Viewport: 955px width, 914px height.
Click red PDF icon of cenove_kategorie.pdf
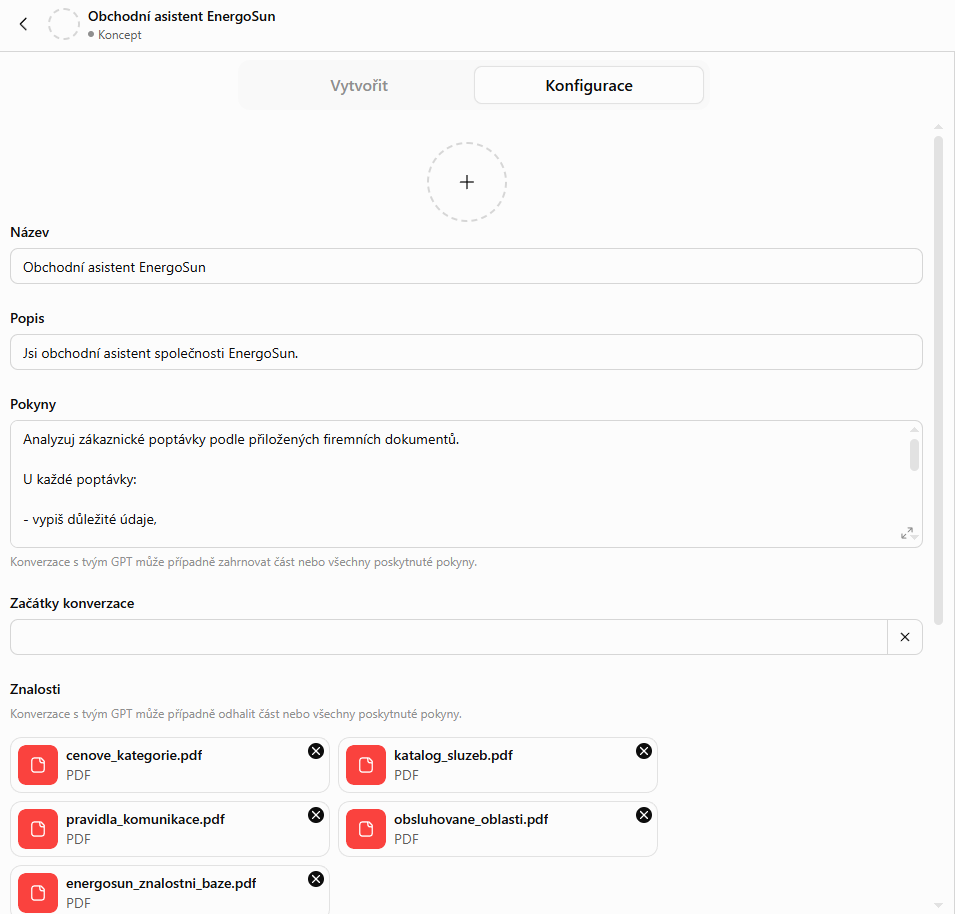pos(38,765)
